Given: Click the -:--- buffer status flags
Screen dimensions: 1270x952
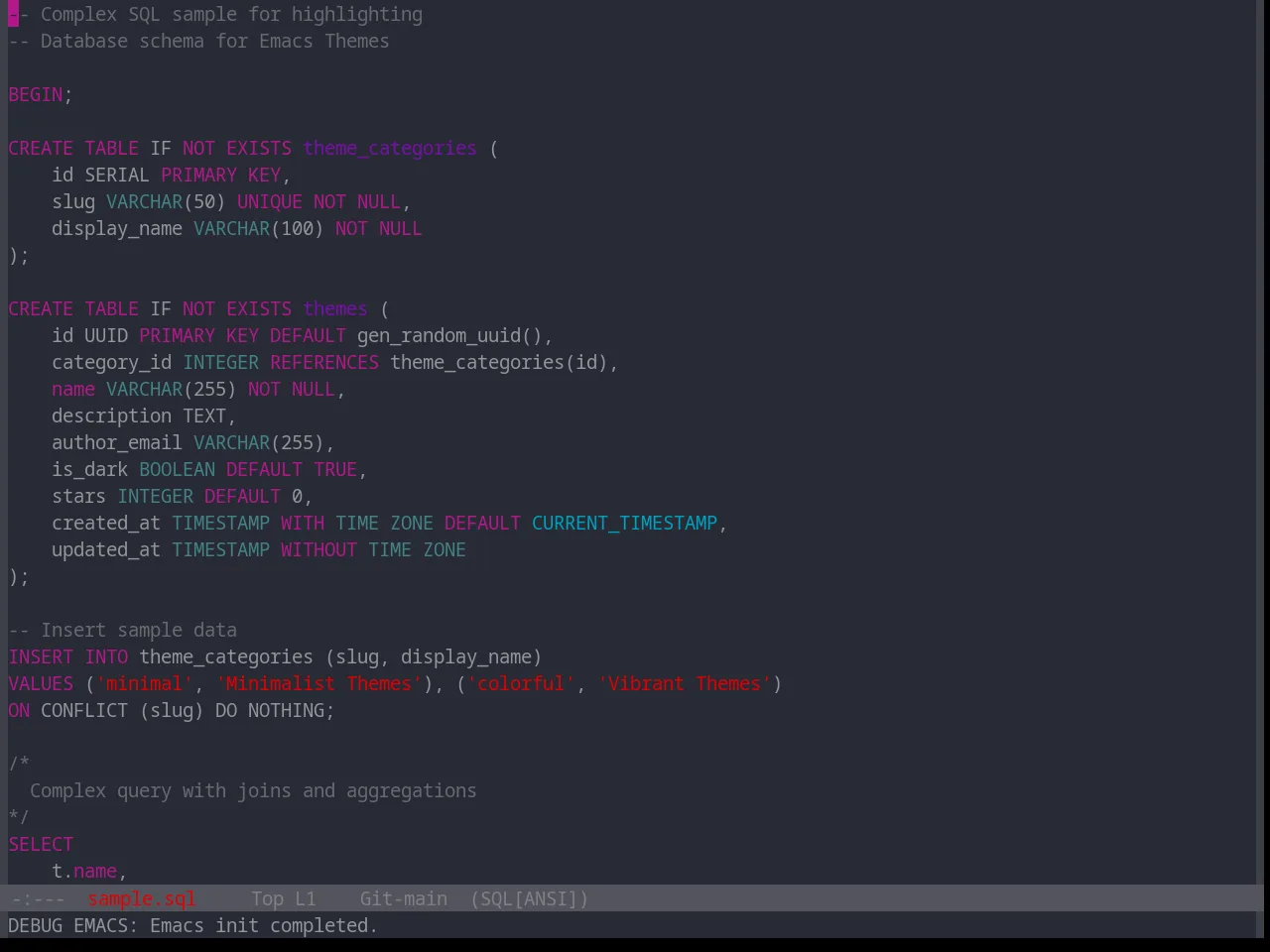Looking at the screenshot, I should click(x=38, y=898).
